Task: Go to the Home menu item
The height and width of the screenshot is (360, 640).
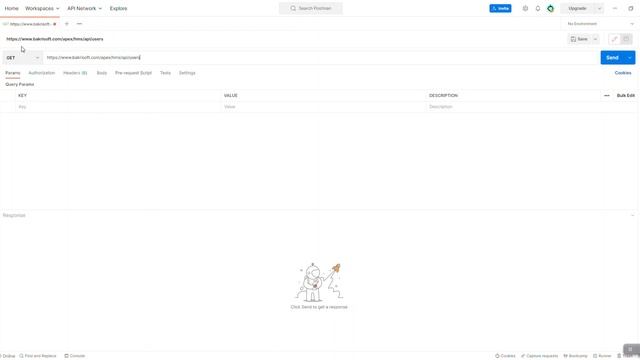Action: tap(11, 8)
